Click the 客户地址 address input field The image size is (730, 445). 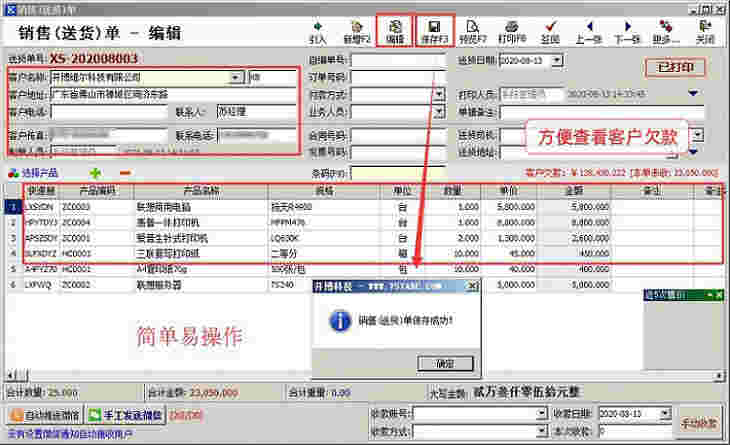[173, 94]
